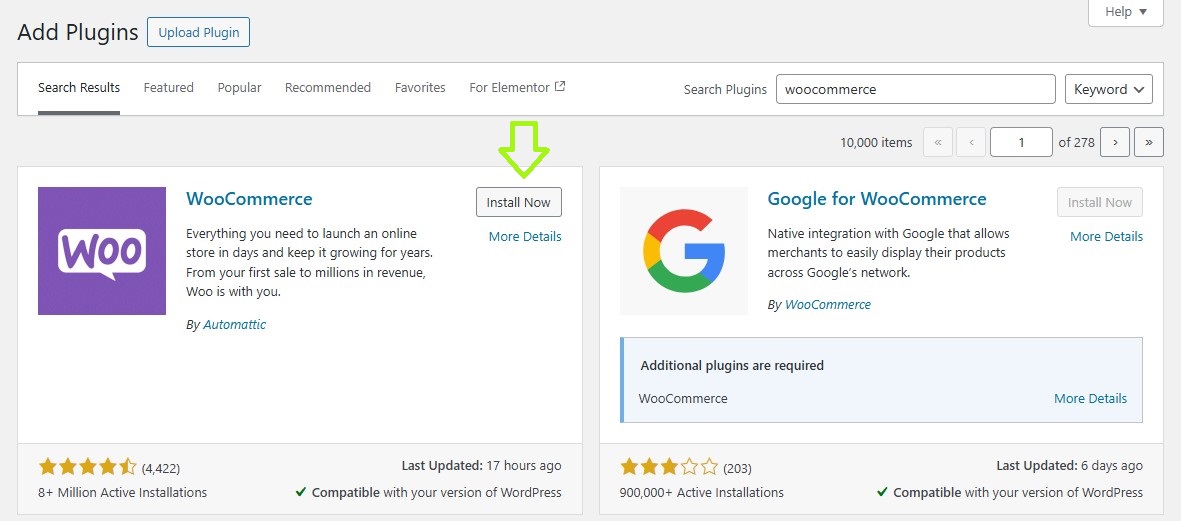
Task: Click the (203) ratings count
Action: click(737, 468)
